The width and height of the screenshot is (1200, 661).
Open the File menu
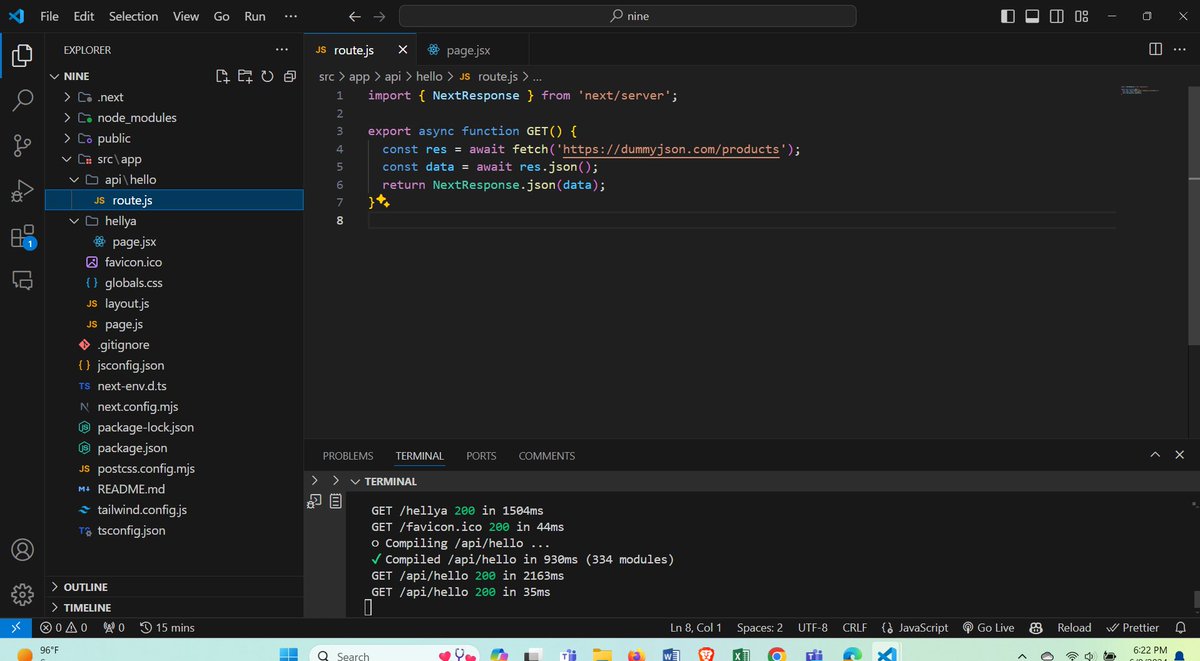(50, 16)
